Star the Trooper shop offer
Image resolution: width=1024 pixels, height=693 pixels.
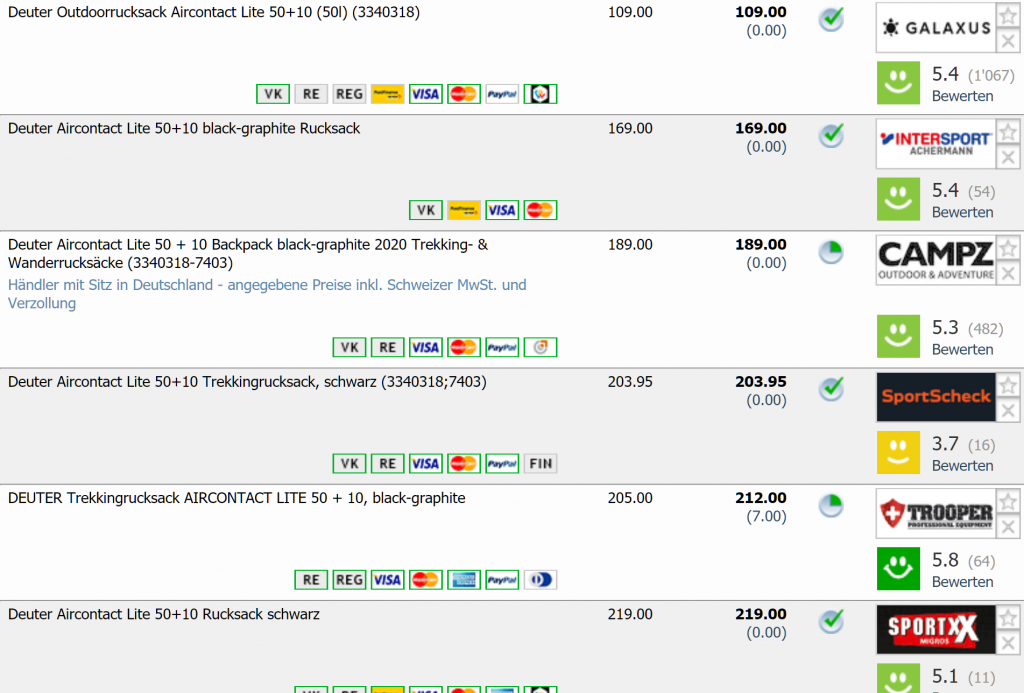(1008, 502)
